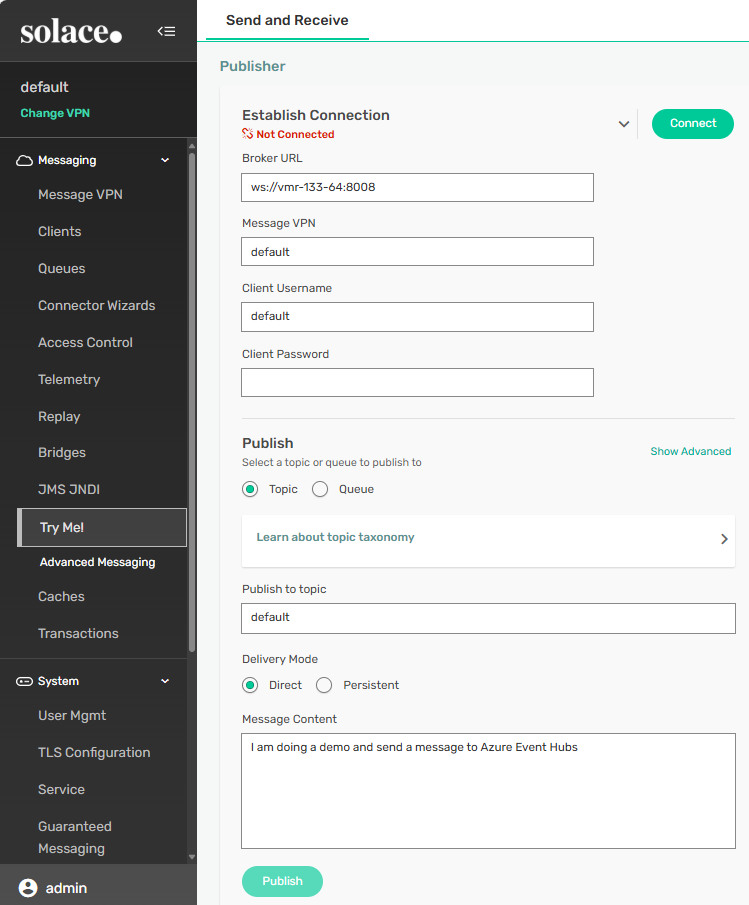Click the Client Password field
Viewport: 749px width, 905px height.
pos(417,382)
